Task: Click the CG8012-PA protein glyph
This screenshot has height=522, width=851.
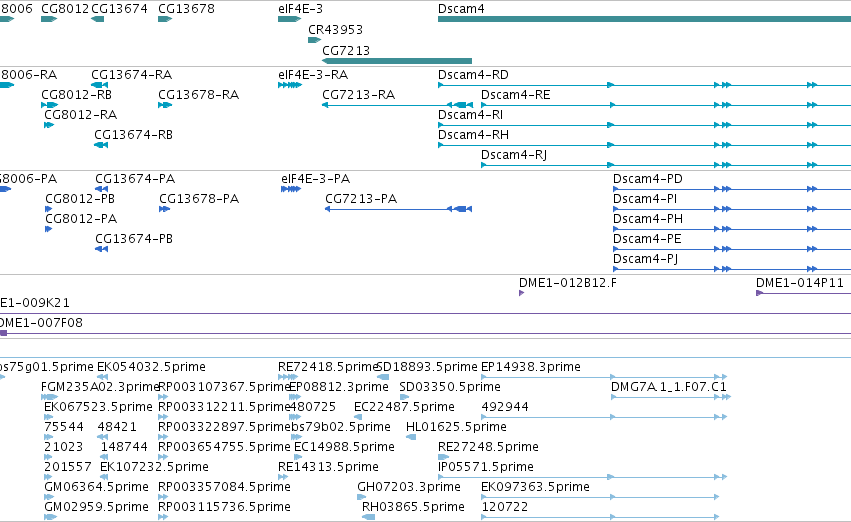Action: (48, 230)
